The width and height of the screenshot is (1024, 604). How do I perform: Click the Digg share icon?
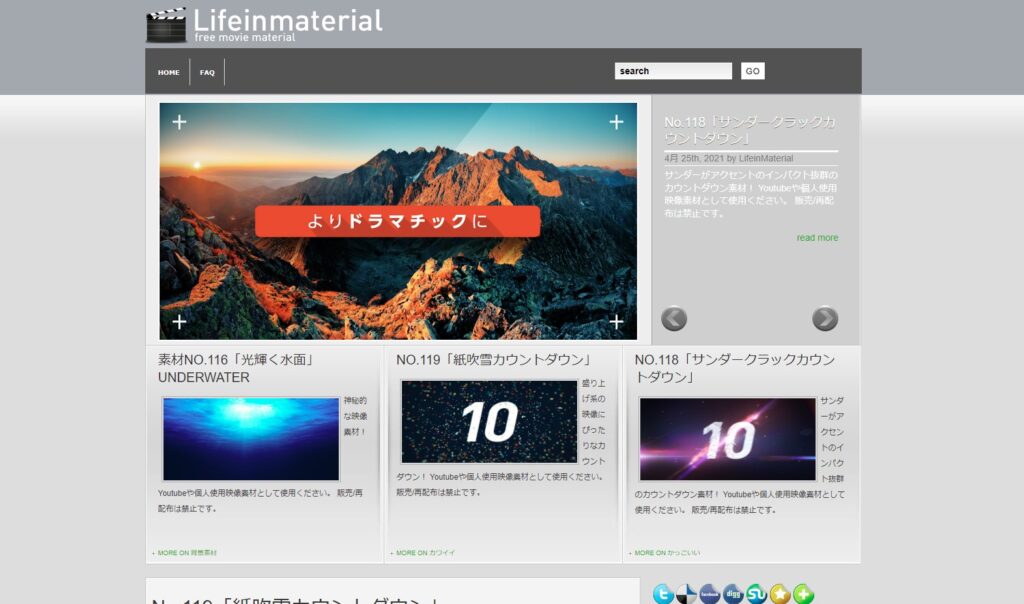point(733,594)
